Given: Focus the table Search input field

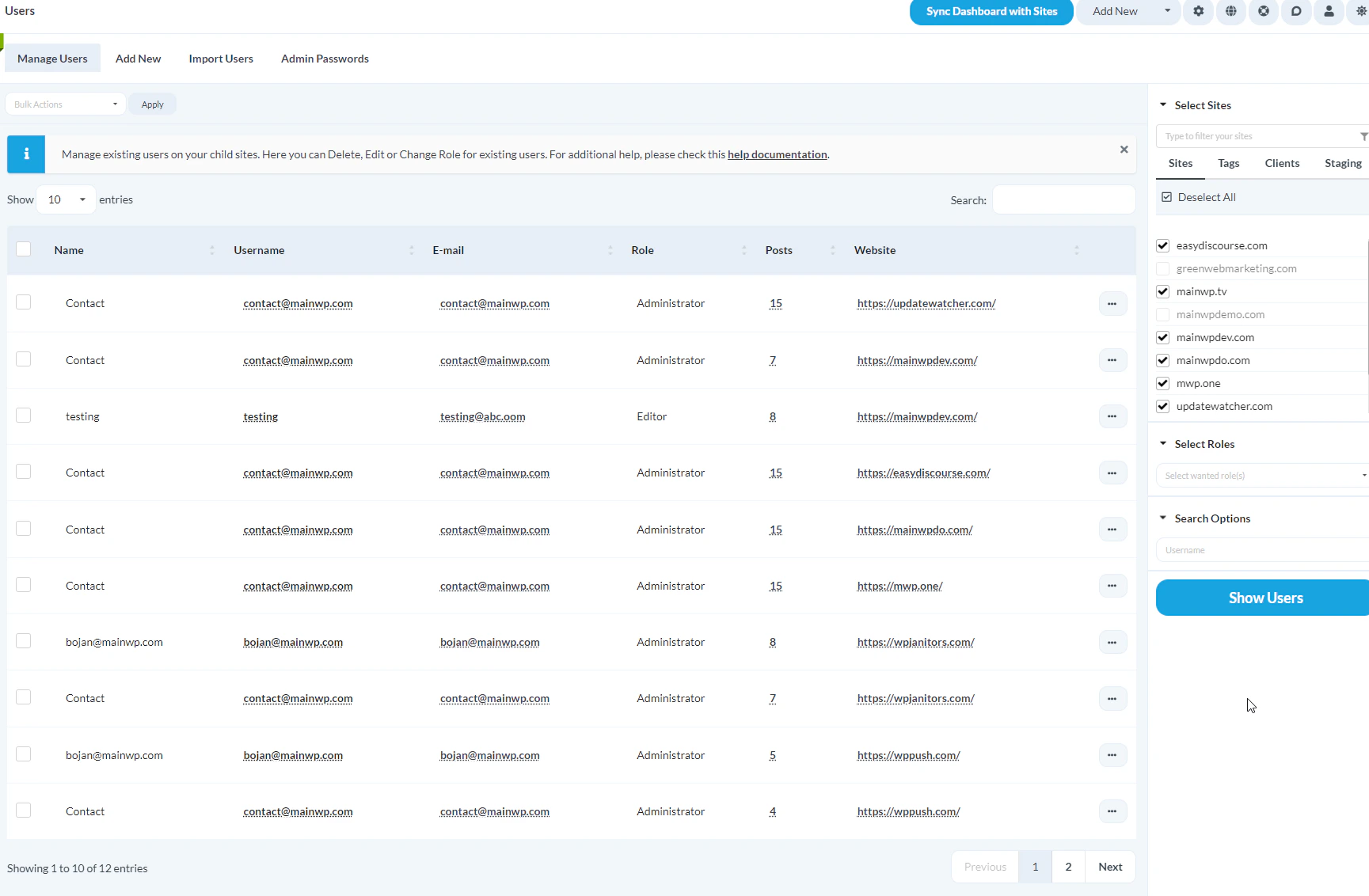Looking at the screenshot, I should pos(1063,199).
